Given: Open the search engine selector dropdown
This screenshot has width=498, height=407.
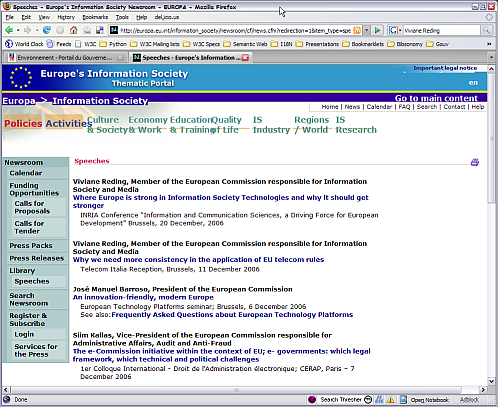Looking at the screenshot, I should (x=395, y=30).
